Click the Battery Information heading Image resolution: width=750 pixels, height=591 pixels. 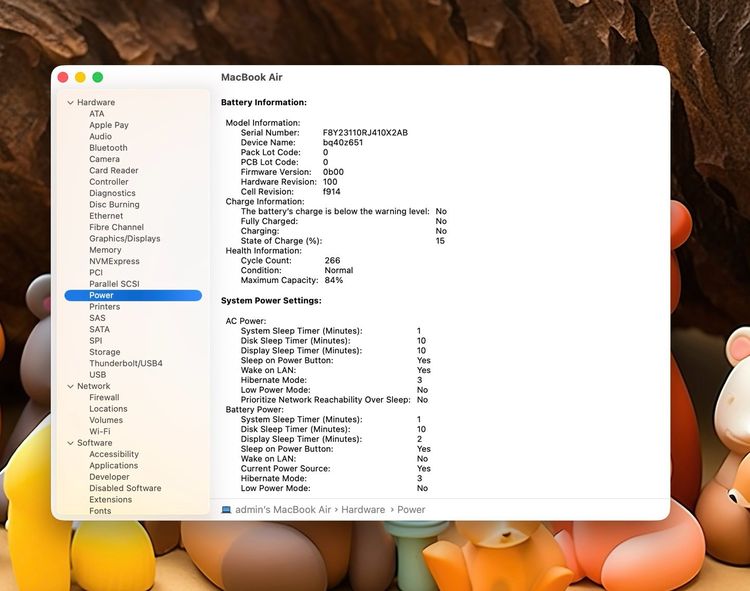264,102
